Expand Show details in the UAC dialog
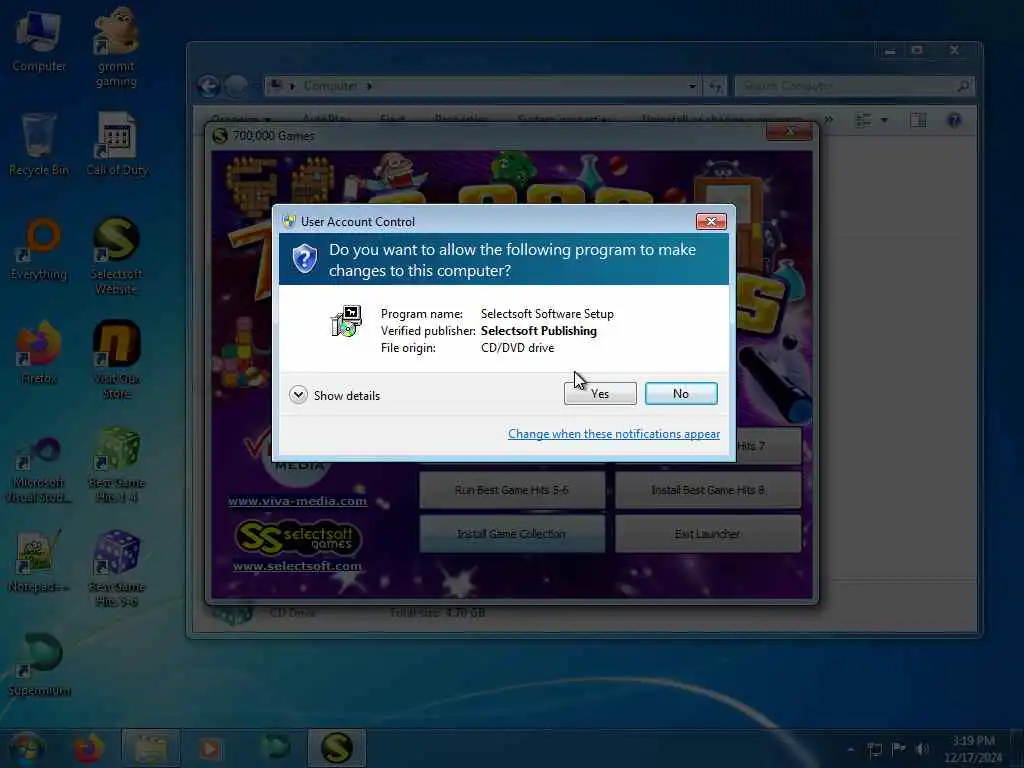This screenshot has width=1024, height=768. 334,395
